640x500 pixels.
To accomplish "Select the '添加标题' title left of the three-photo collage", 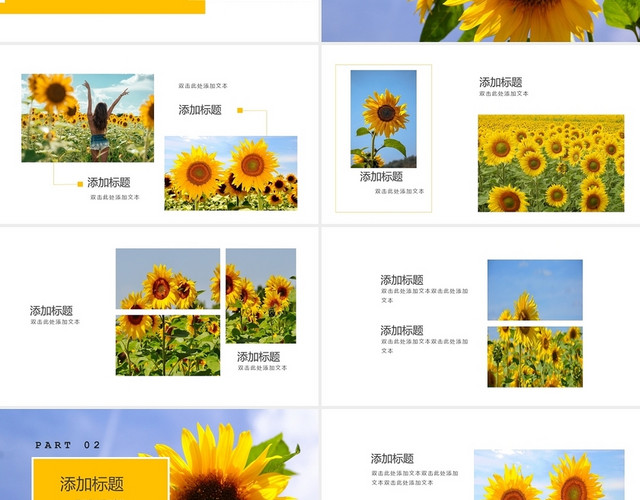I will [51, 311].
